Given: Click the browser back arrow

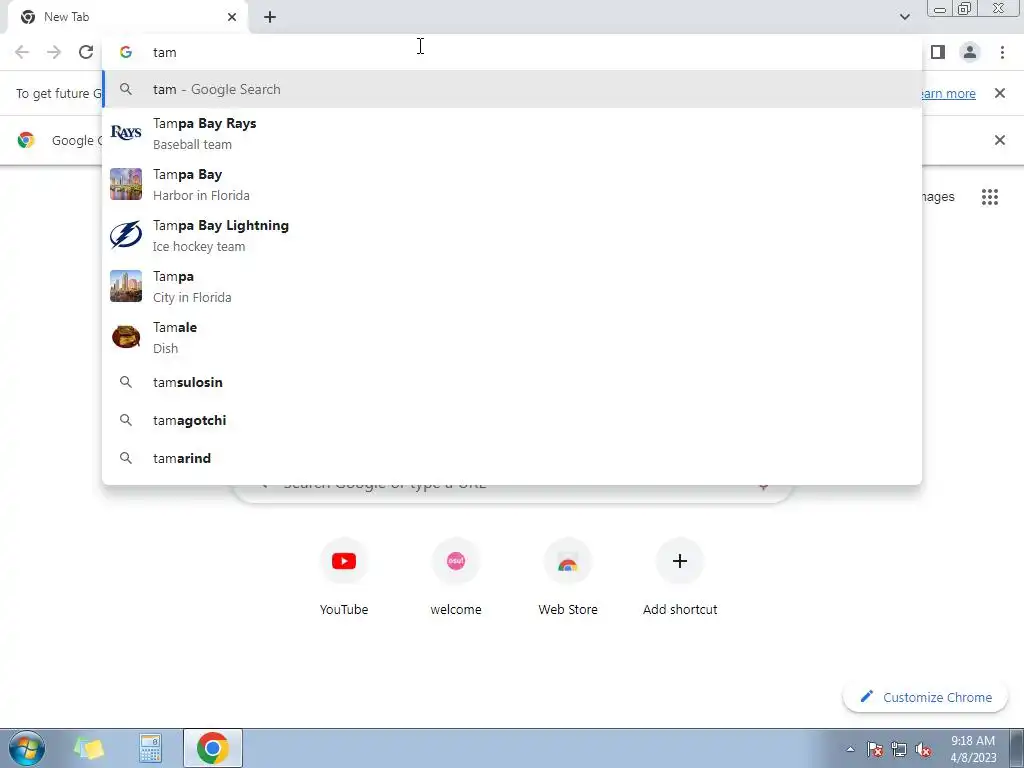Looking at the screenshot, I should pyautogui.click(x=22, y=52).
